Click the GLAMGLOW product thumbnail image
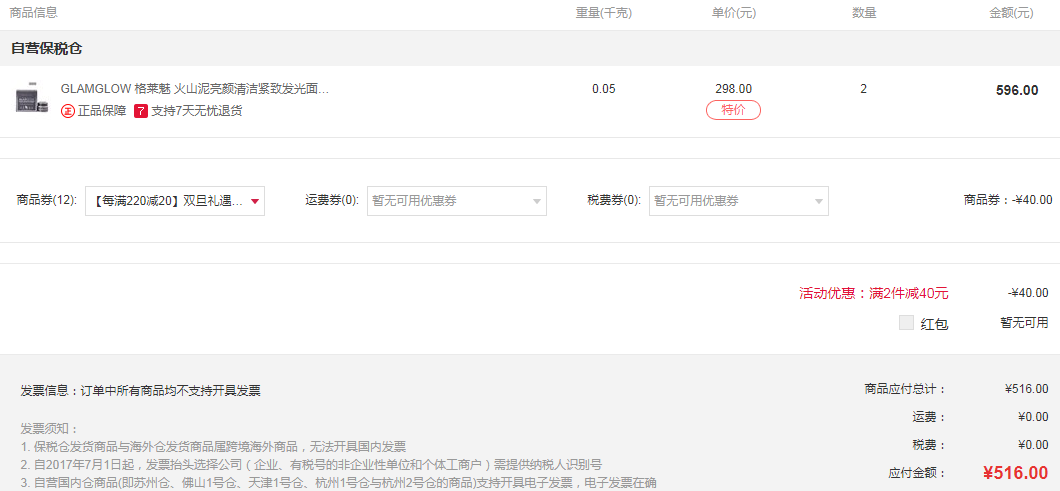Screen dimensions: 1060x491 coord(32,98)
